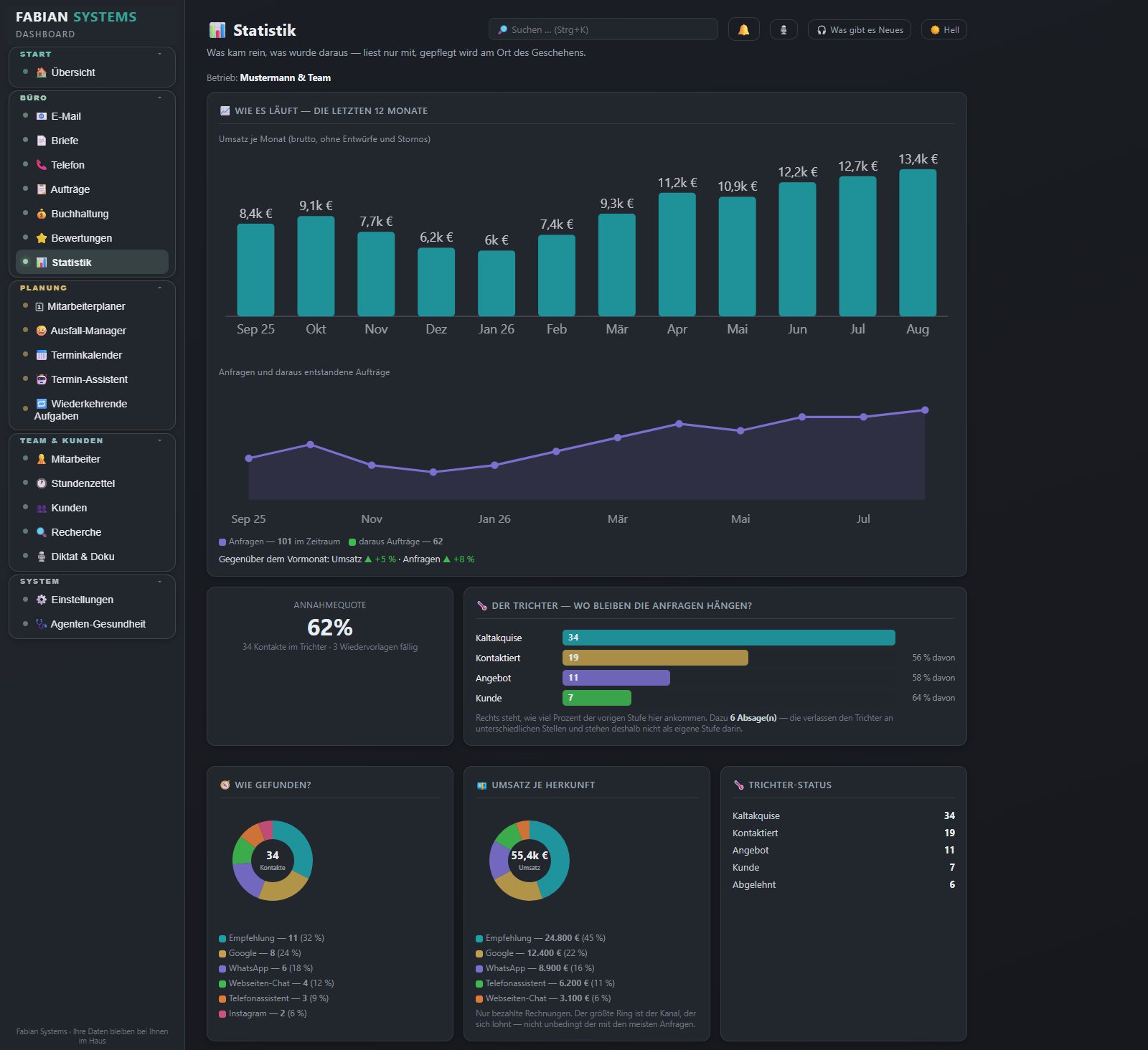Click the Abgelehnt row in Trichter-Status
The height and width of the screenshot is (1050, 1148).
[x=844, y=885]
